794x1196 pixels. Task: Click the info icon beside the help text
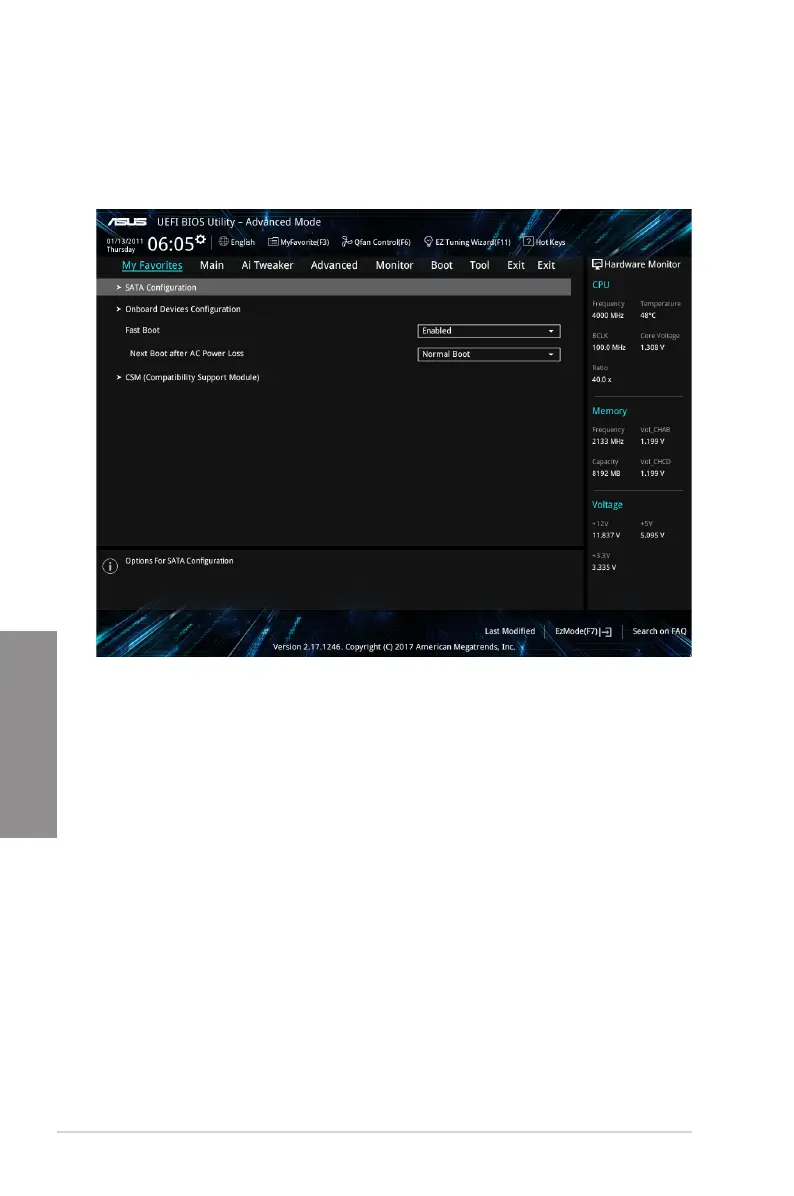click(x=110, y=566)
